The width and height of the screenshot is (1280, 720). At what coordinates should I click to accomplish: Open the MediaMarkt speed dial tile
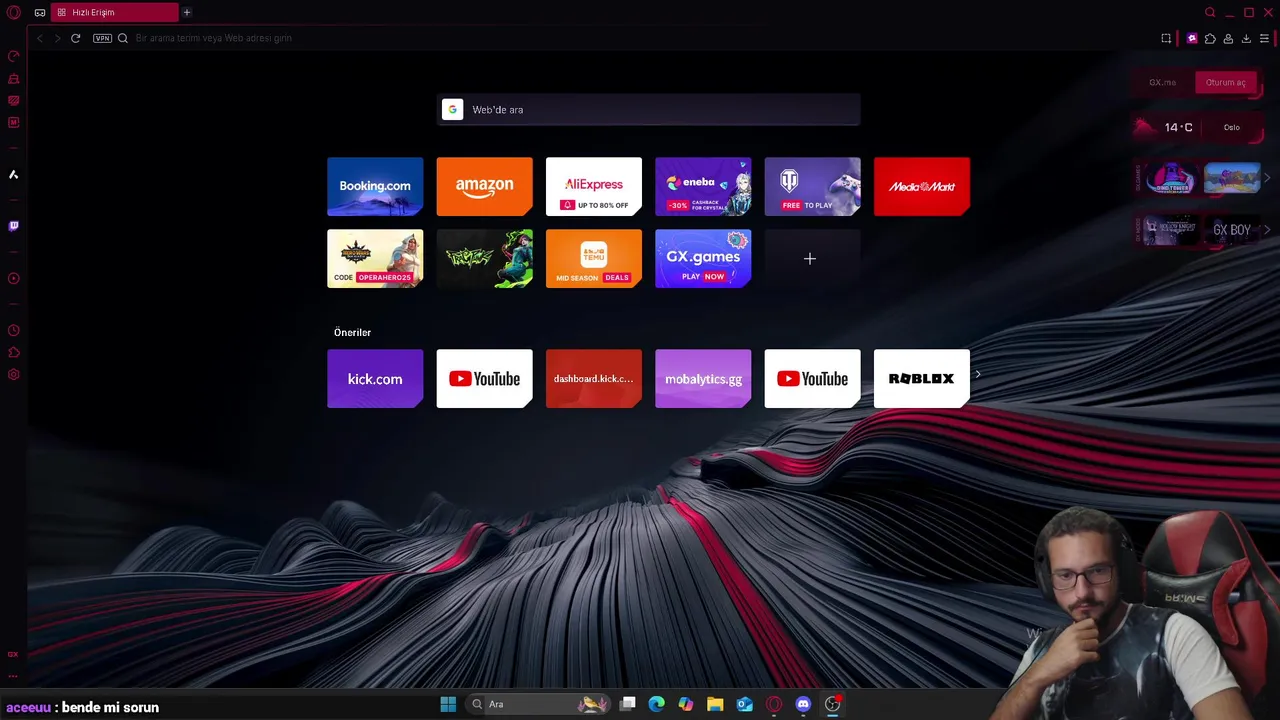[922, 186]
